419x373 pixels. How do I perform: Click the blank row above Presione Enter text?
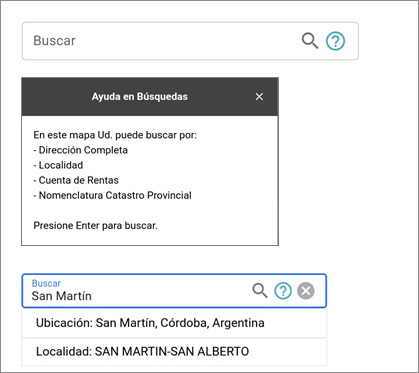coord(150,211)
